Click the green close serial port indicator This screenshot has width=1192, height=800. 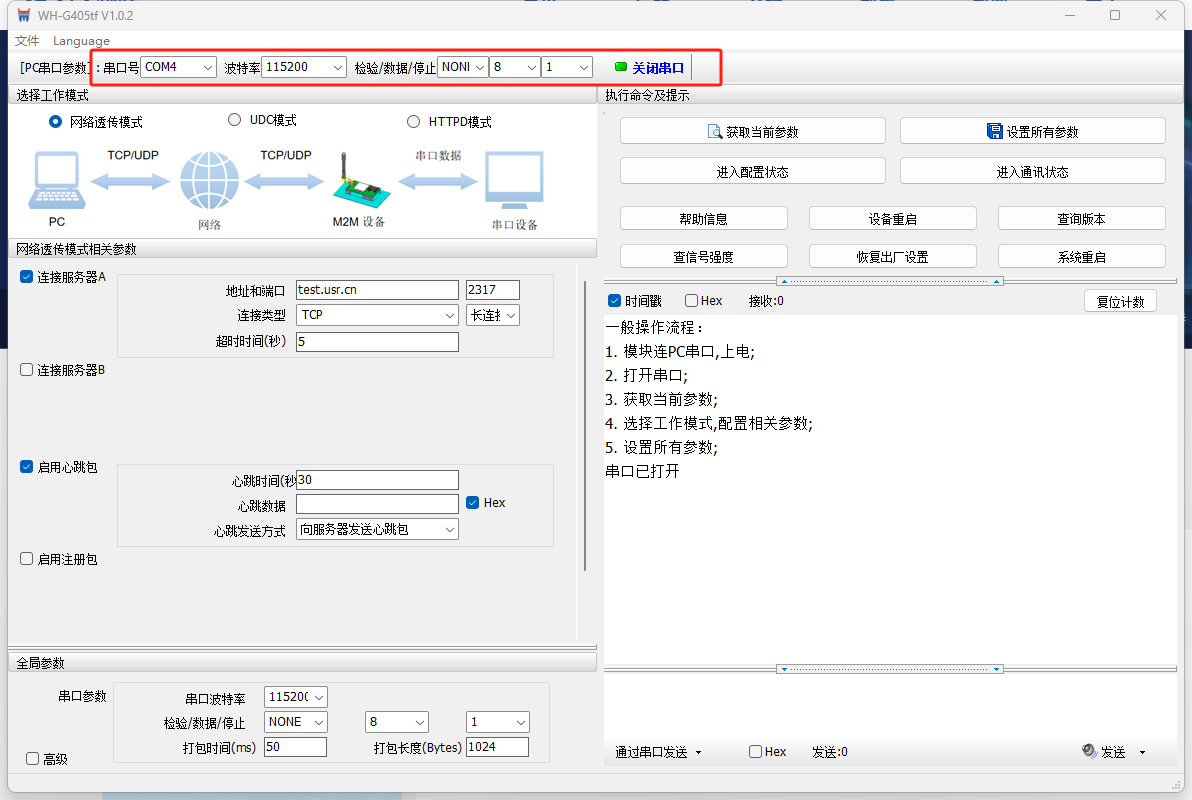pos(621,67)
